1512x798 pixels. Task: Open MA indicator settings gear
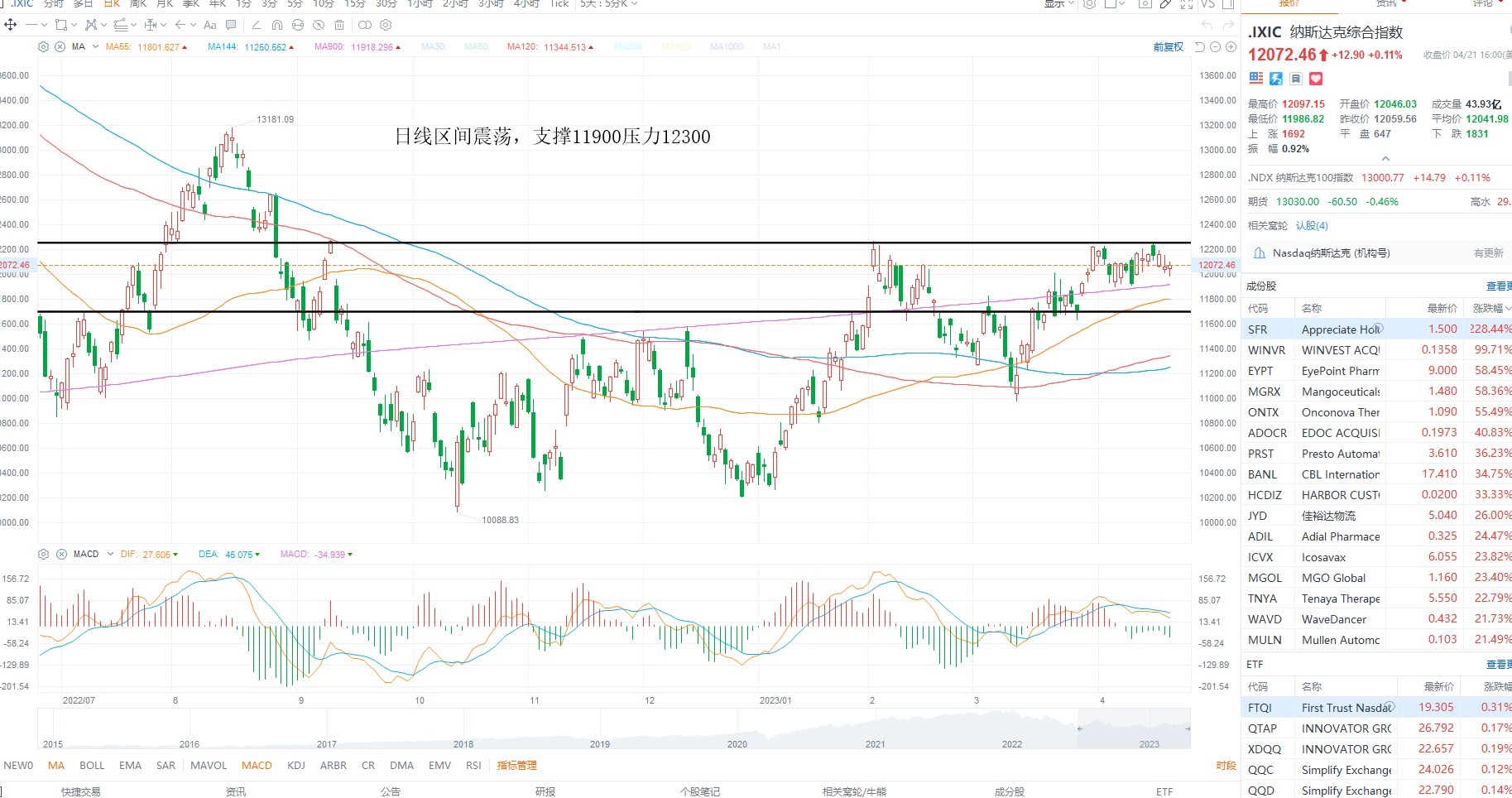coord(43,47)
